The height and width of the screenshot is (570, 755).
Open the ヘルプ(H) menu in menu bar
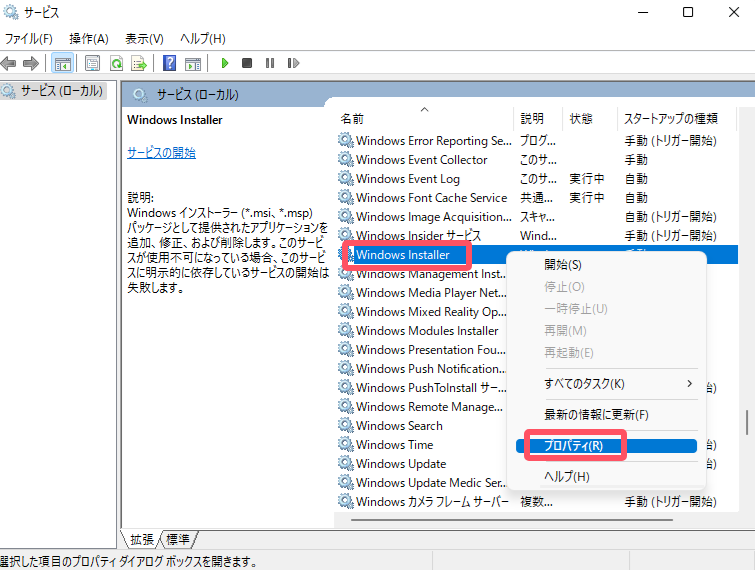pos(203,39)
